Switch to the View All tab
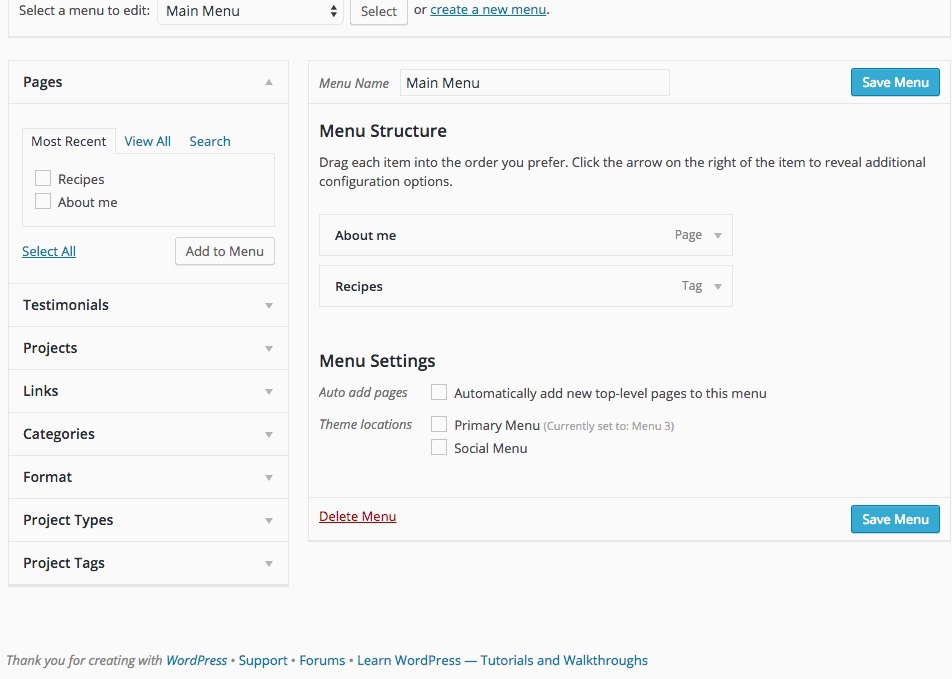 147,141
